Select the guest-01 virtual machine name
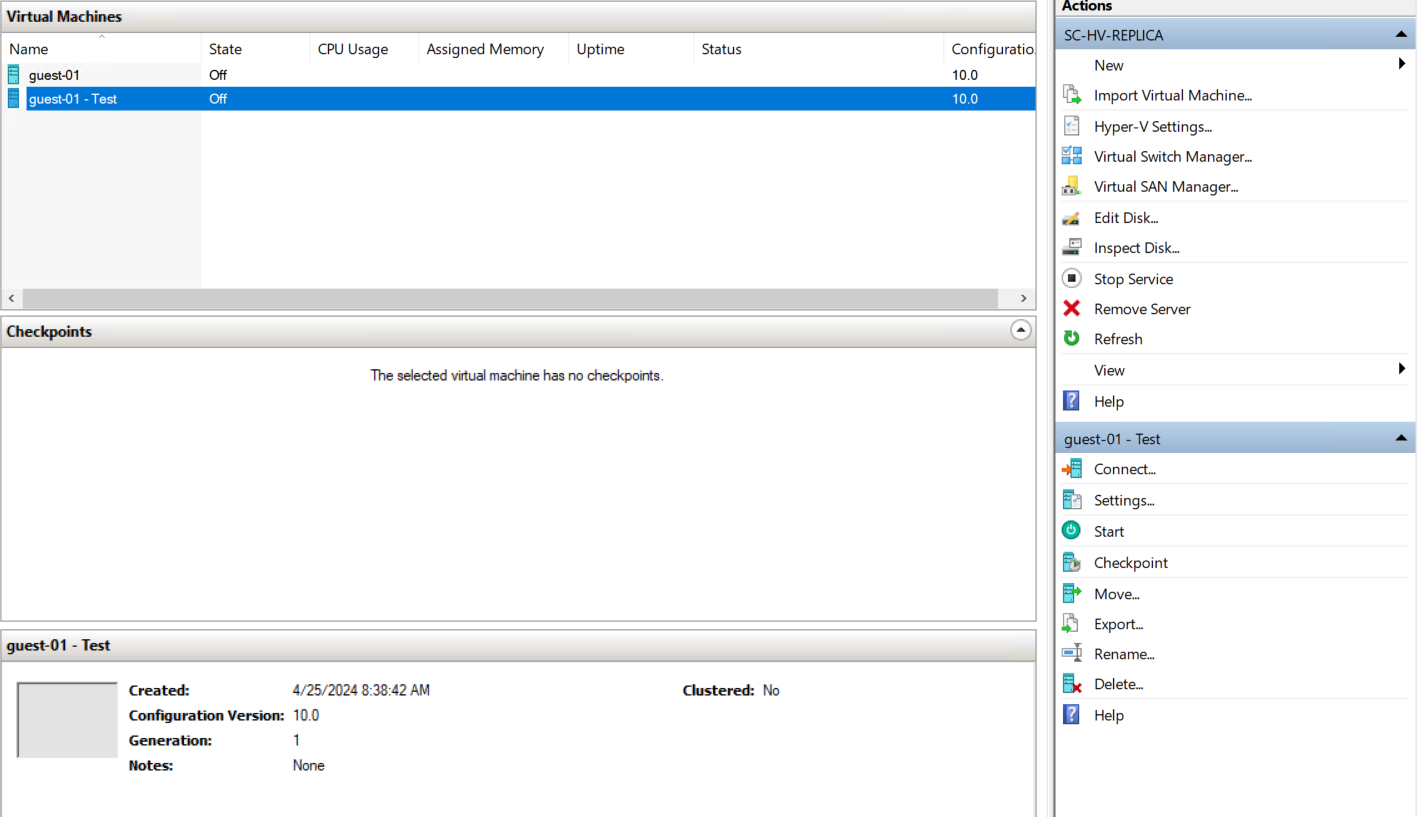Screen dimensions: 1417x817 click(54, 75)
